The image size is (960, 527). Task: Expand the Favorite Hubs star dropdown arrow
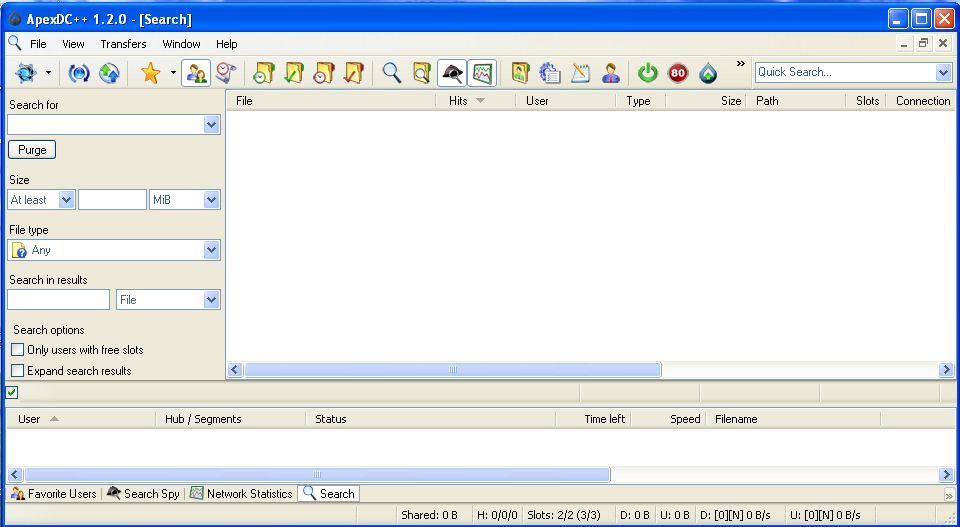click(173, 73)
